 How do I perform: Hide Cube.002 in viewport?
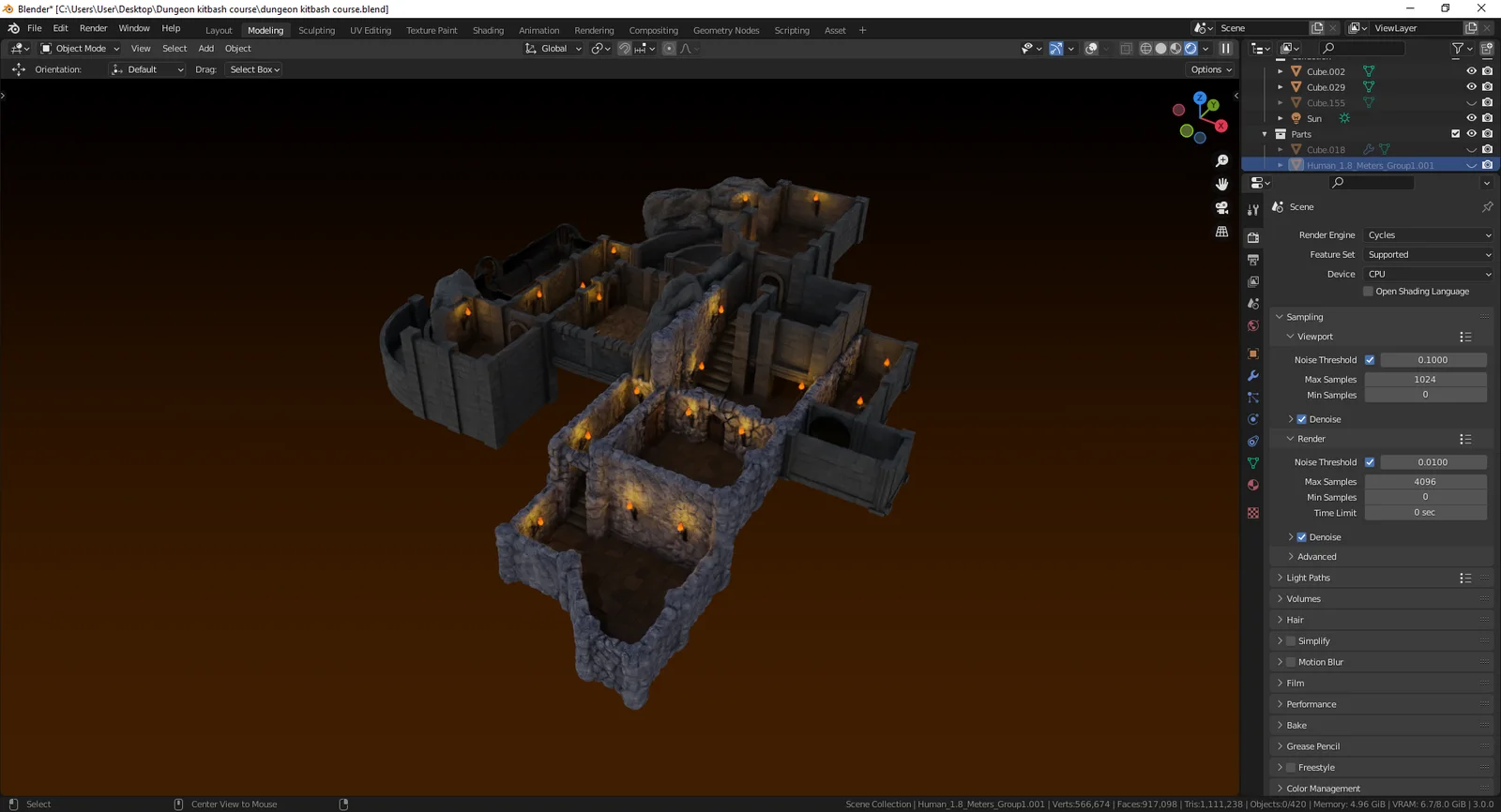click(x=1471, y=71)
